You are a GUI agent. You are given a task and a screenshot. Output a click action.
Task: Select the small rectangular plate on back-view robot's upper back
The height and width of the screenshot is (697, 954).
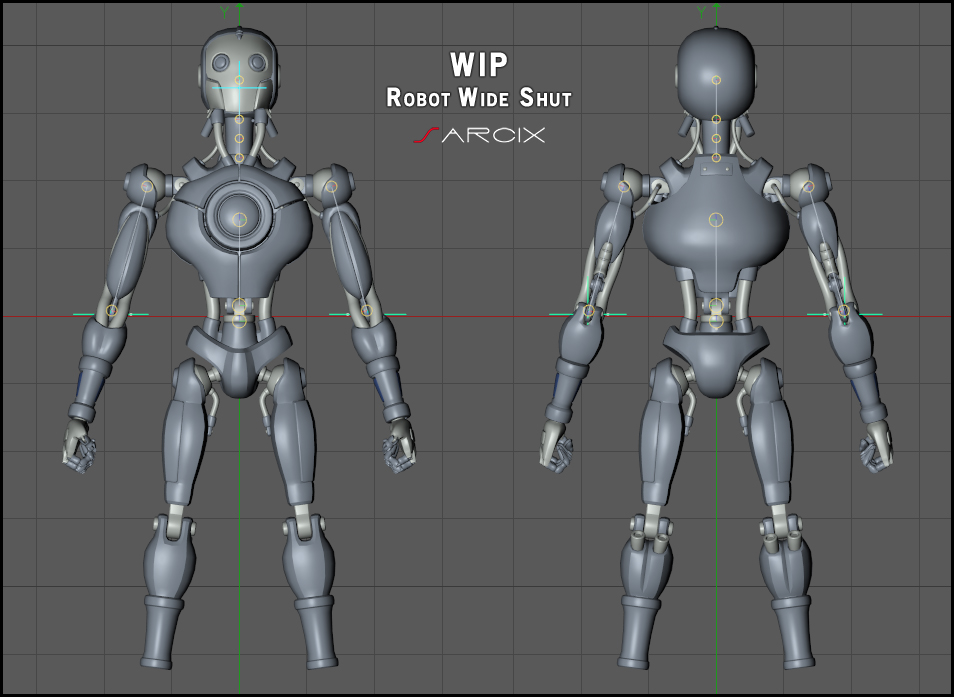pos(716,168)
